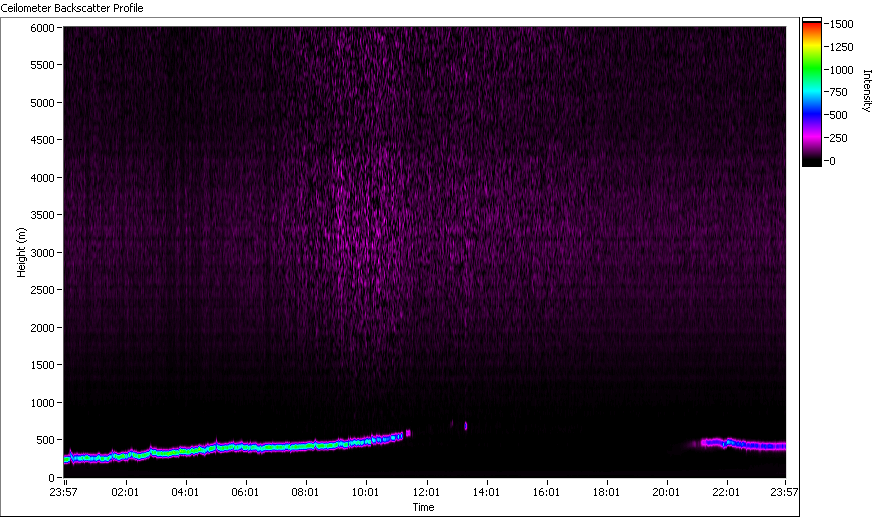The height and width of the screenshot is (517, 876).
Task: Click the 16:01 time tick label
Action: [546, 492]
